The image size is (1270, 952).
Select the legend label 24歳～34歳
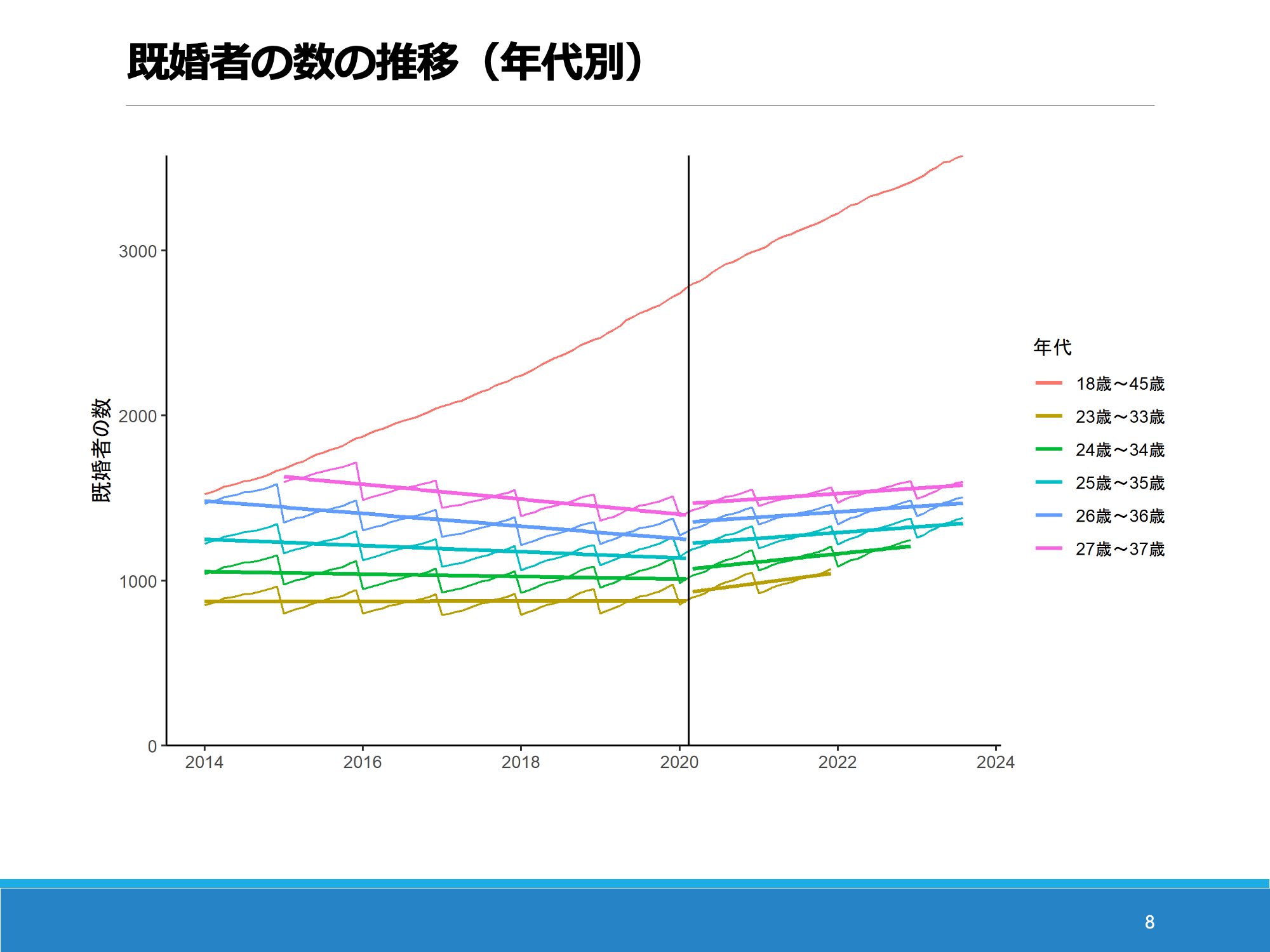pos(1120,450)
